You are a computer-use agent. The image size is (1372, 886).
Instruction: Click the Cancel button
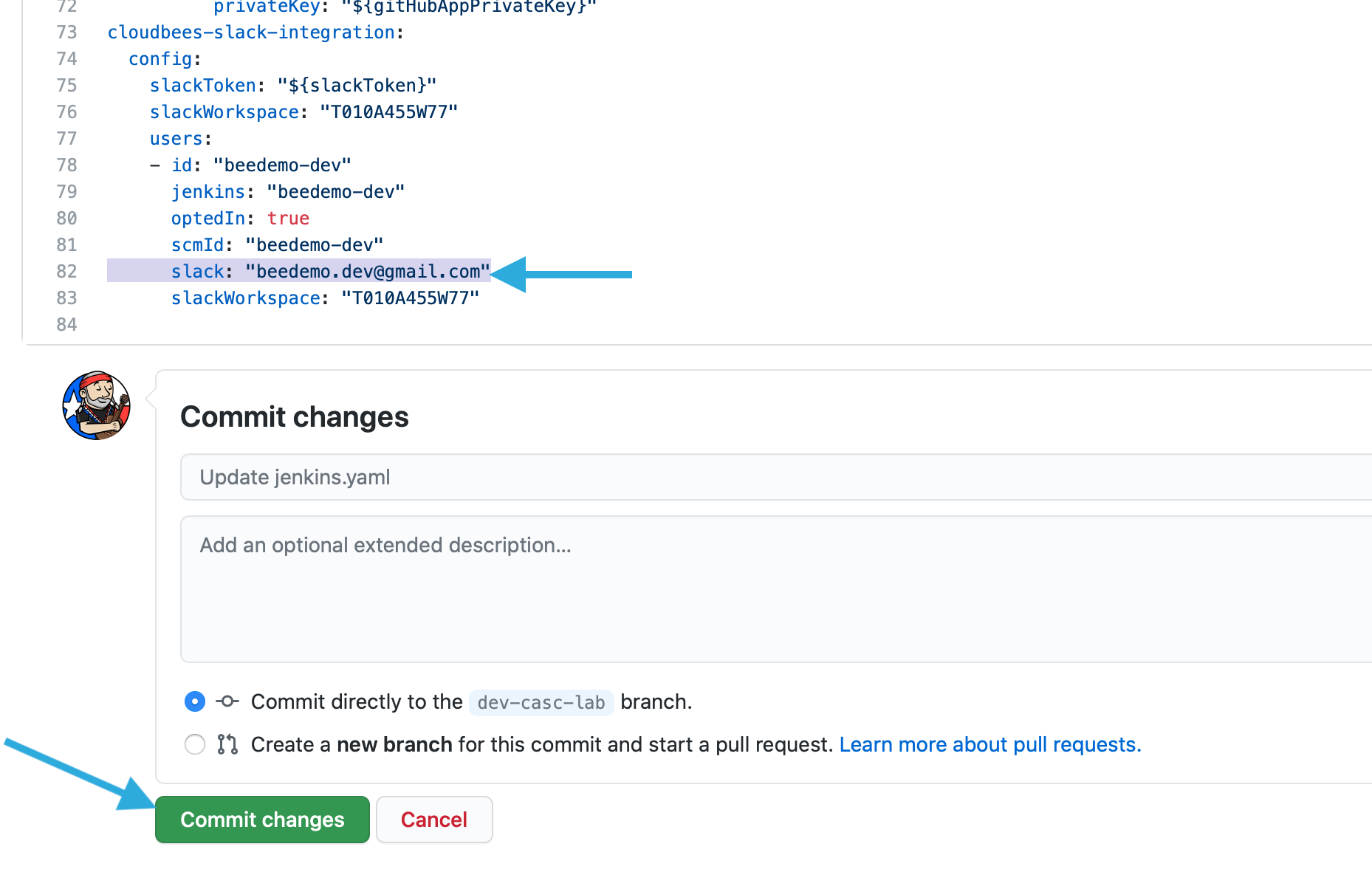point(434,820)
